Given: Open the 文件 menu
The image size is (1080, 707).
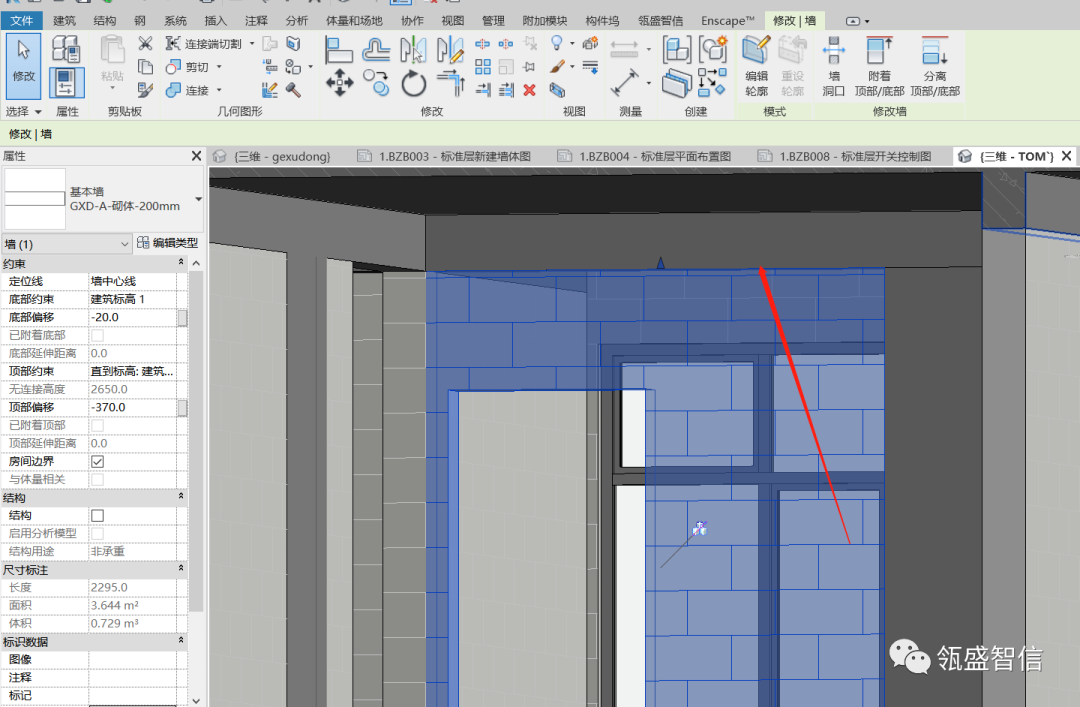Looking at the screenshot, I should tap(21, 21).
